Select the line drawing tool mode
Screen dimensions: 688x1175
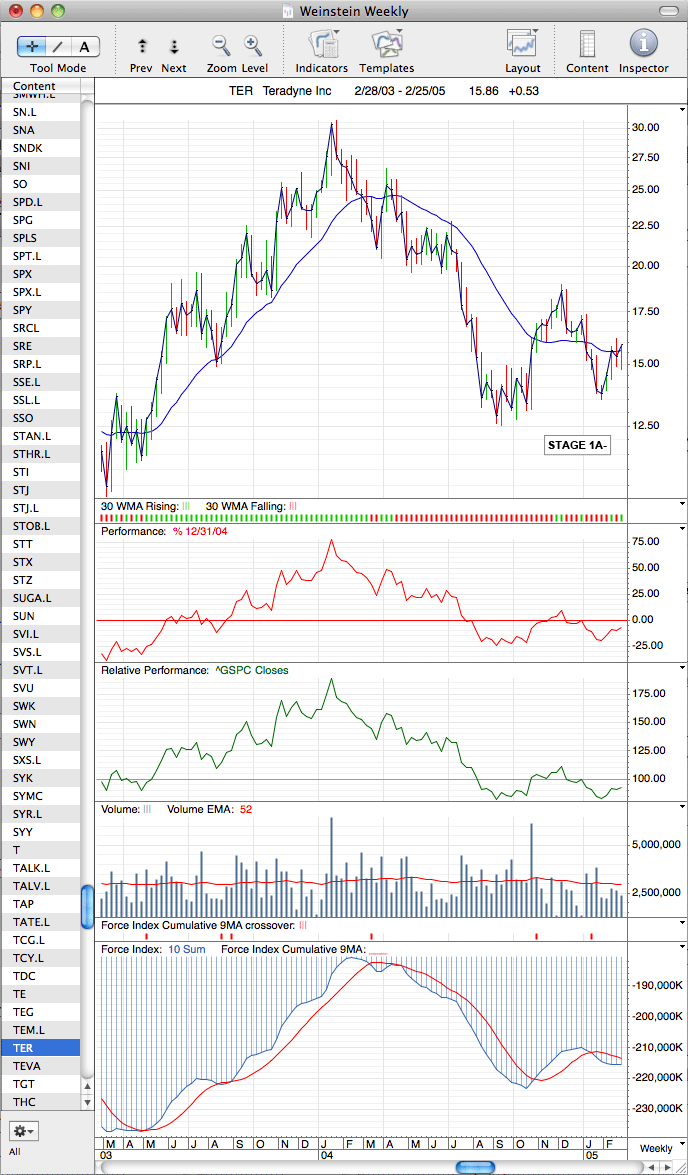(58, 46)
